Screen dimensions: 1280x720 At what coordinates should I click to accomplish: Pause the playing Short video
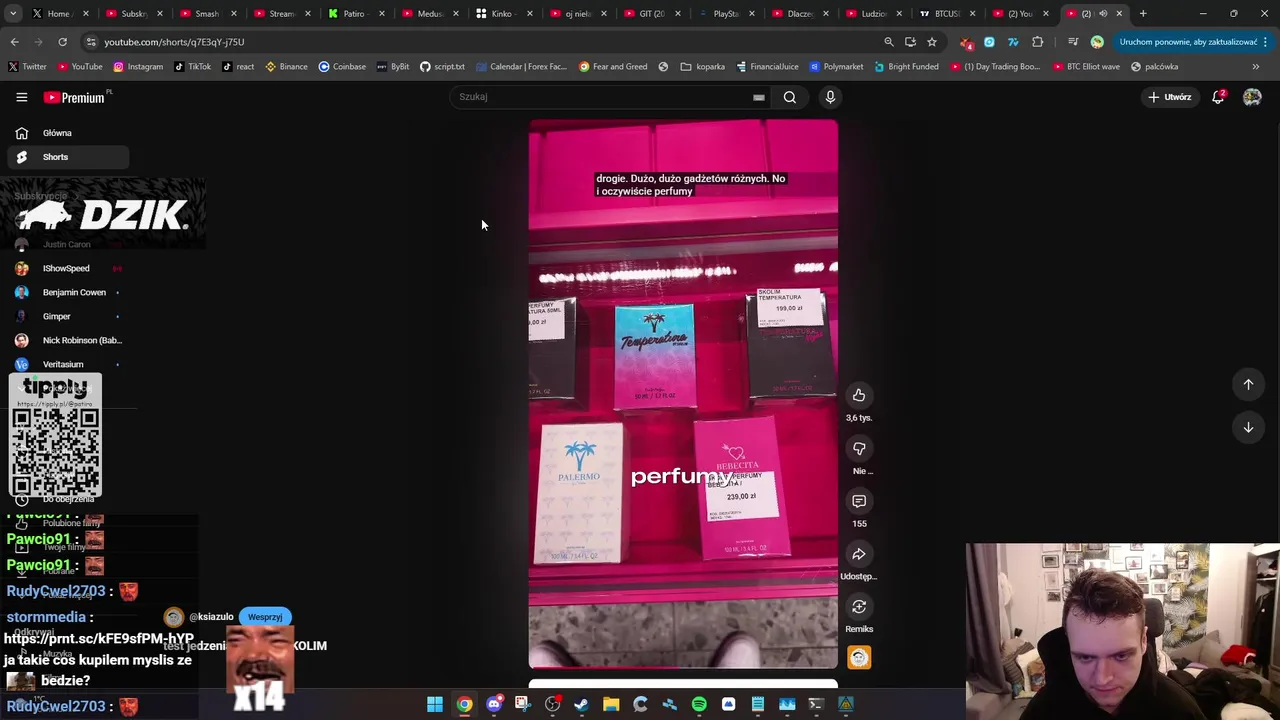point(683,393)
